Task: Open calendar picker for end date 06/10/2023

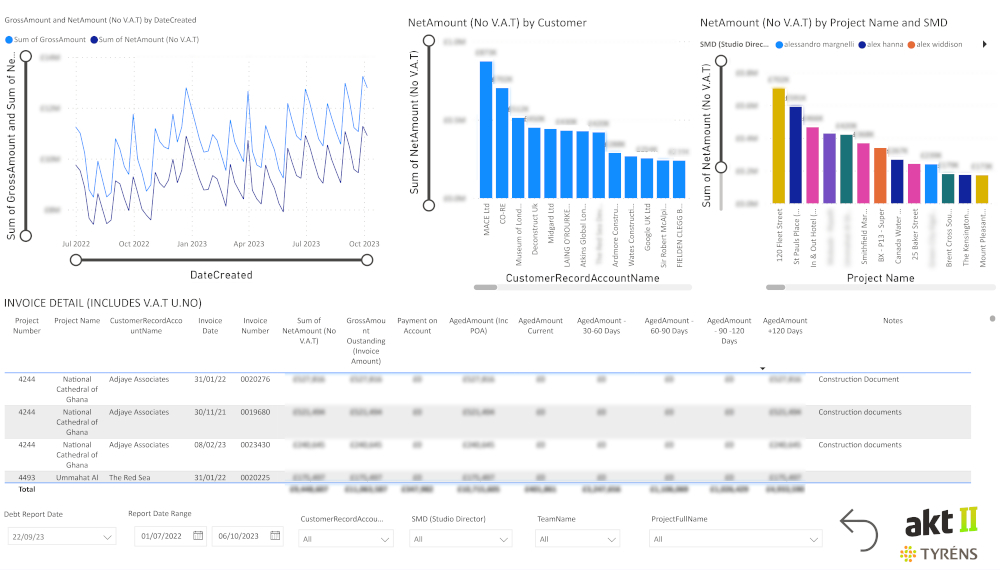Action: (275, 536)
